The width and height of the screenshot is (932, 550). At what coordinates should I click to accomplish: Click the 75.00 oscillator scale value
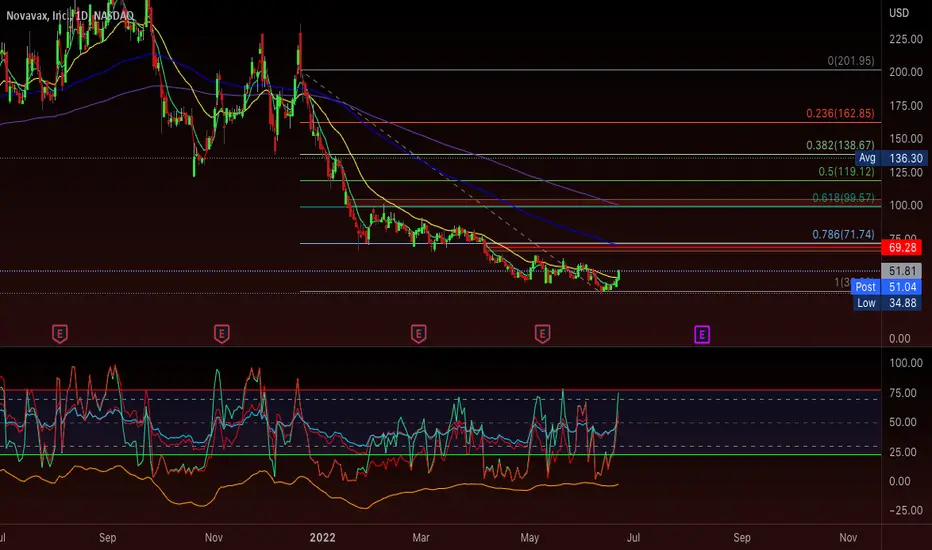click(903, 393)
